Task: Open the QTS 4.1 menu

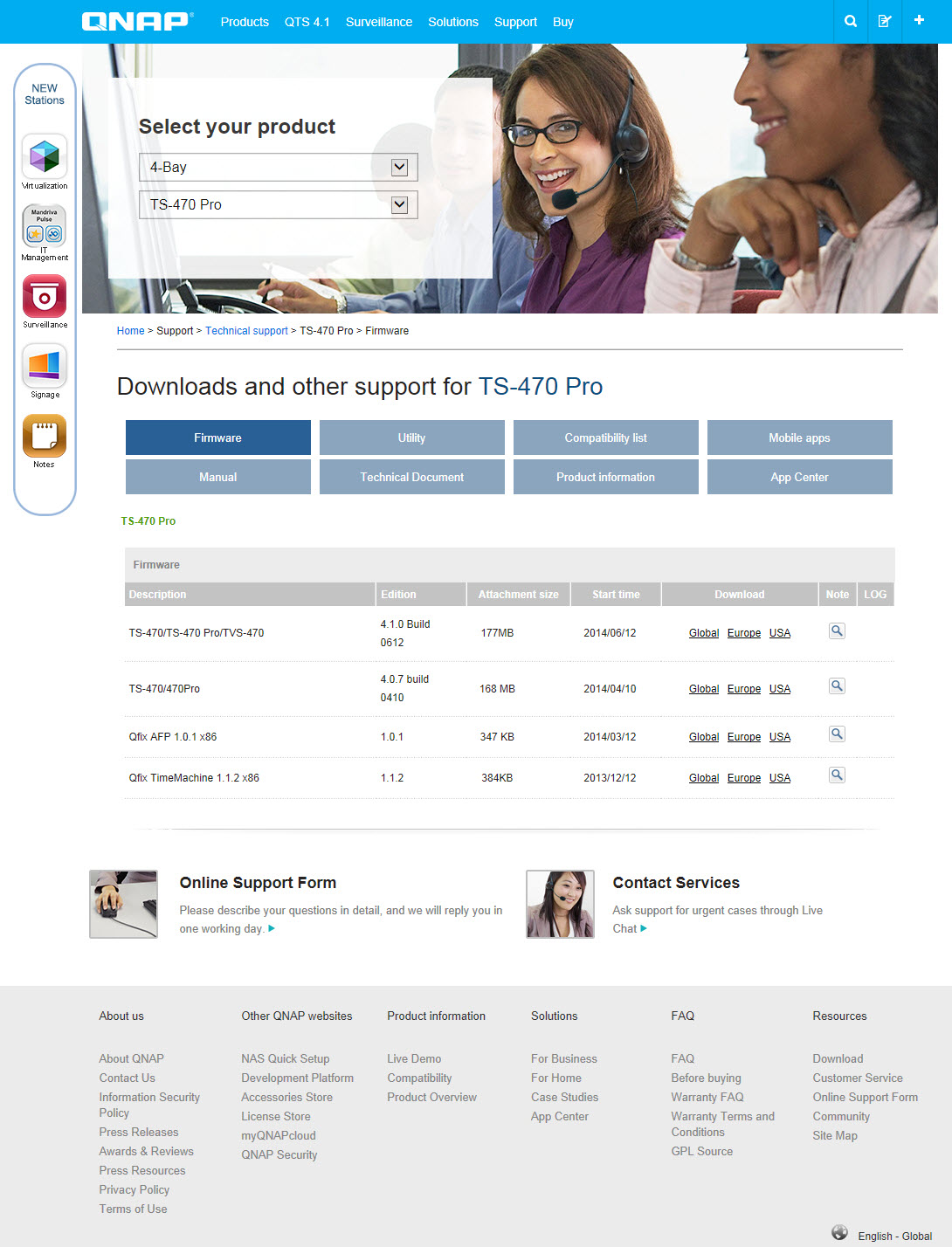Action: [x=307, y=22]
